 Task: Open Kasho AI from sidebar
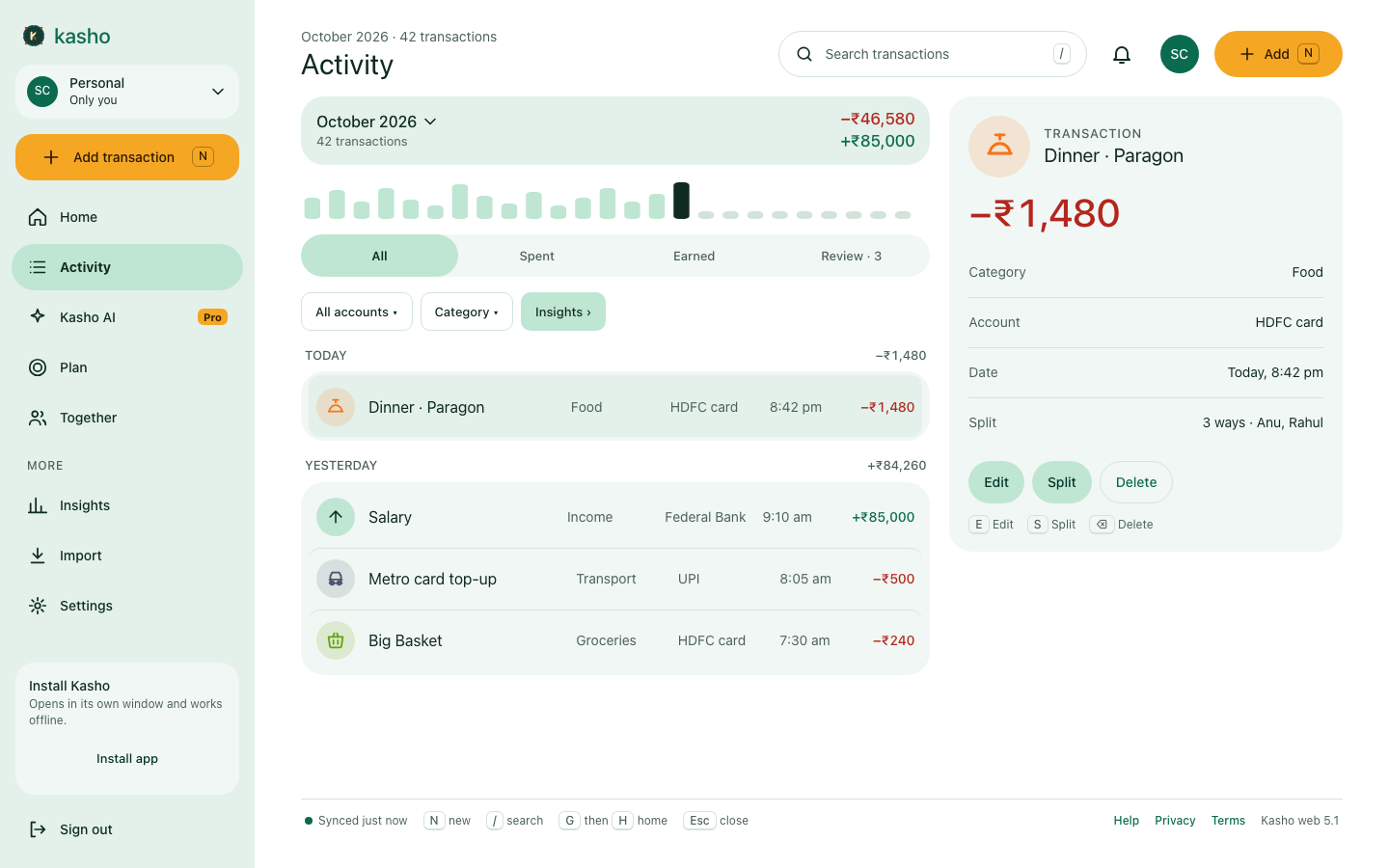(x=127, y=317)
